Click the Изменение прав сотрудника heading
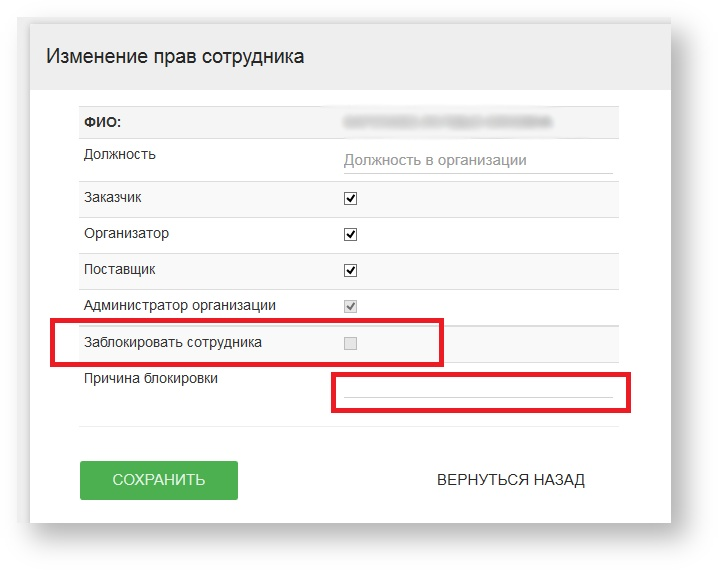 [175, 57]
